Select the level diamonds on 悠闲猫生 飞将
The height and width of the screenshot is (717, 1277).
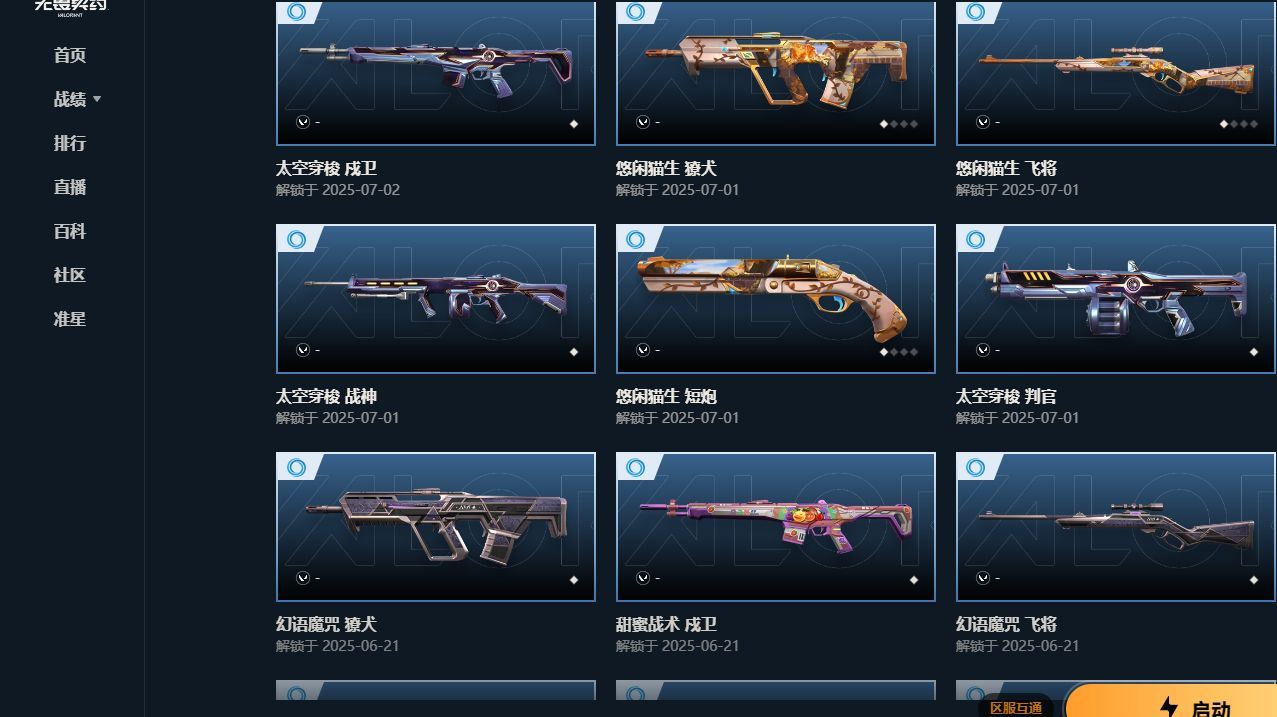pos(1238,124)
